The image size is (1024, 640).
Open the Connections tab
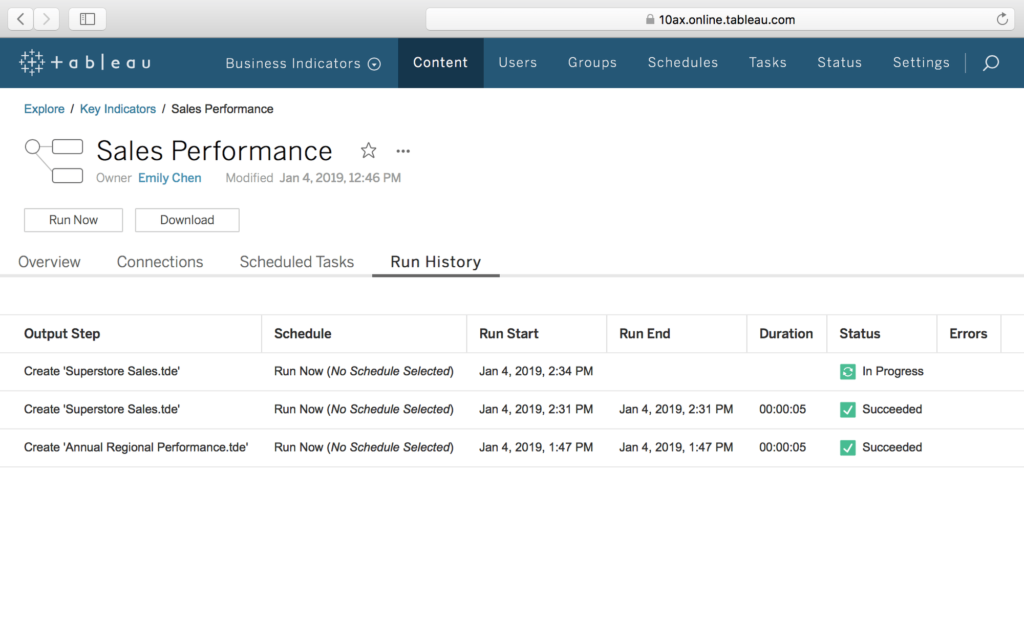pos(160,262)
